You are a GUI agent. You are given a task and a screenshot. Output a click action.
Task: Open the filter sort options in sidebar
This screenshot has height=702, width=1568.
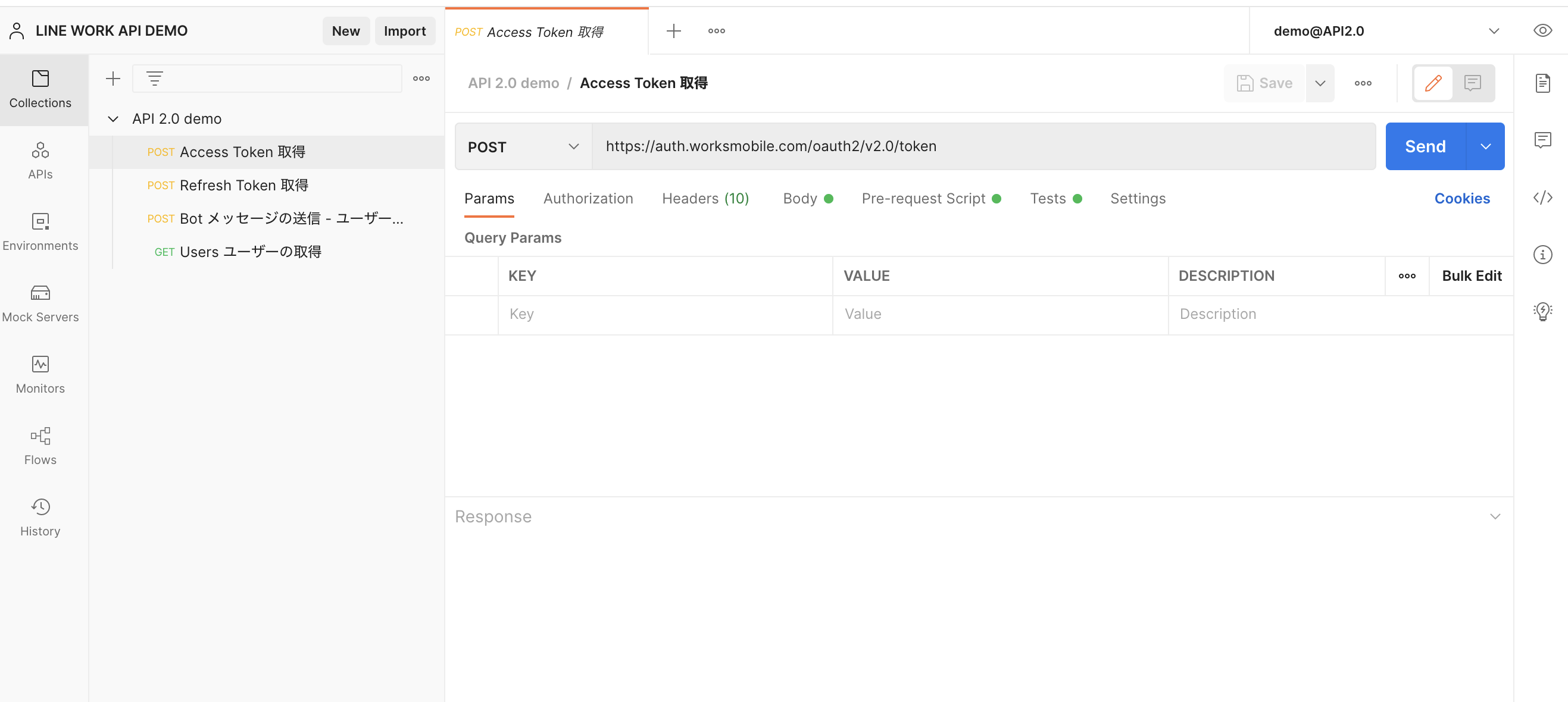point(154,78)
